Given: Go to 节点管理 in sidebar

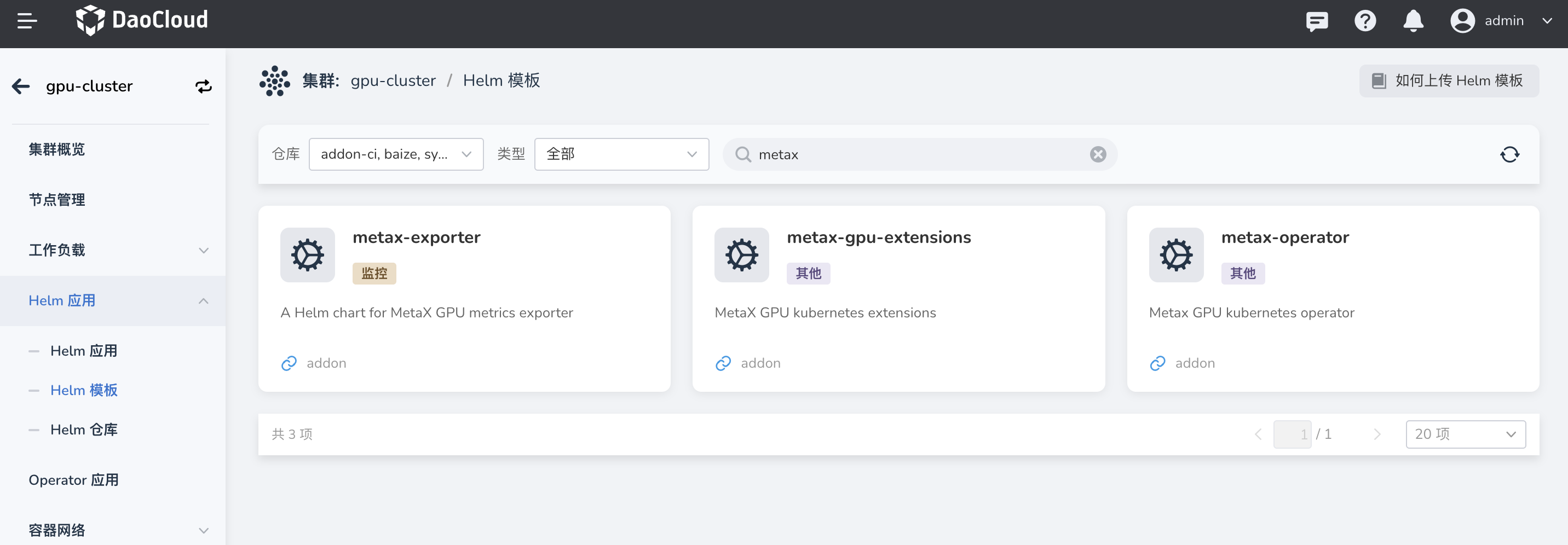Looking at the screenshot, I should 57,200.
